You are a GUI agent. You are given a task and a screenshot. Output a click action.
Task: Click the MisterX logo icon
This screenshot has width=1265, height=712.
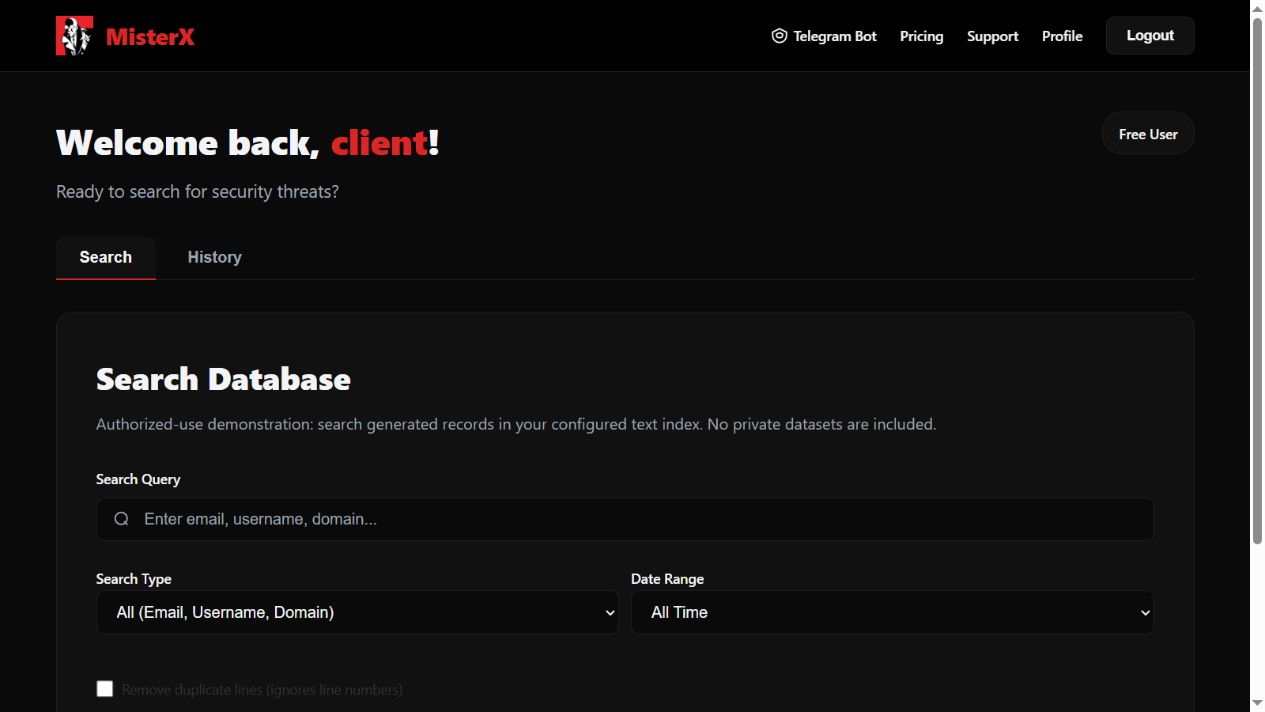74,36
